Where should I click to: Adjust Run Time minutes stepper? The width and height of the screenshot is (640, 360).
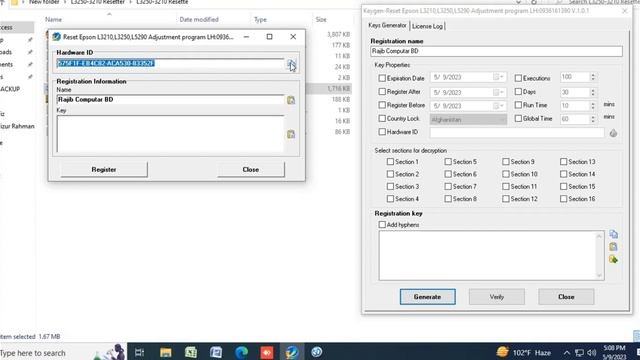(593, 105)
